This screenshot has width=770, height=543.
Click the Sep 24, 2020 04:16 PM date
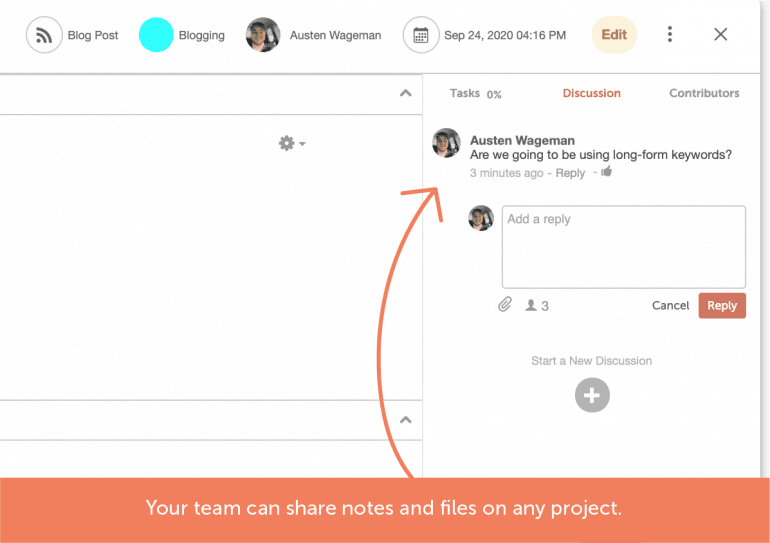505,35
